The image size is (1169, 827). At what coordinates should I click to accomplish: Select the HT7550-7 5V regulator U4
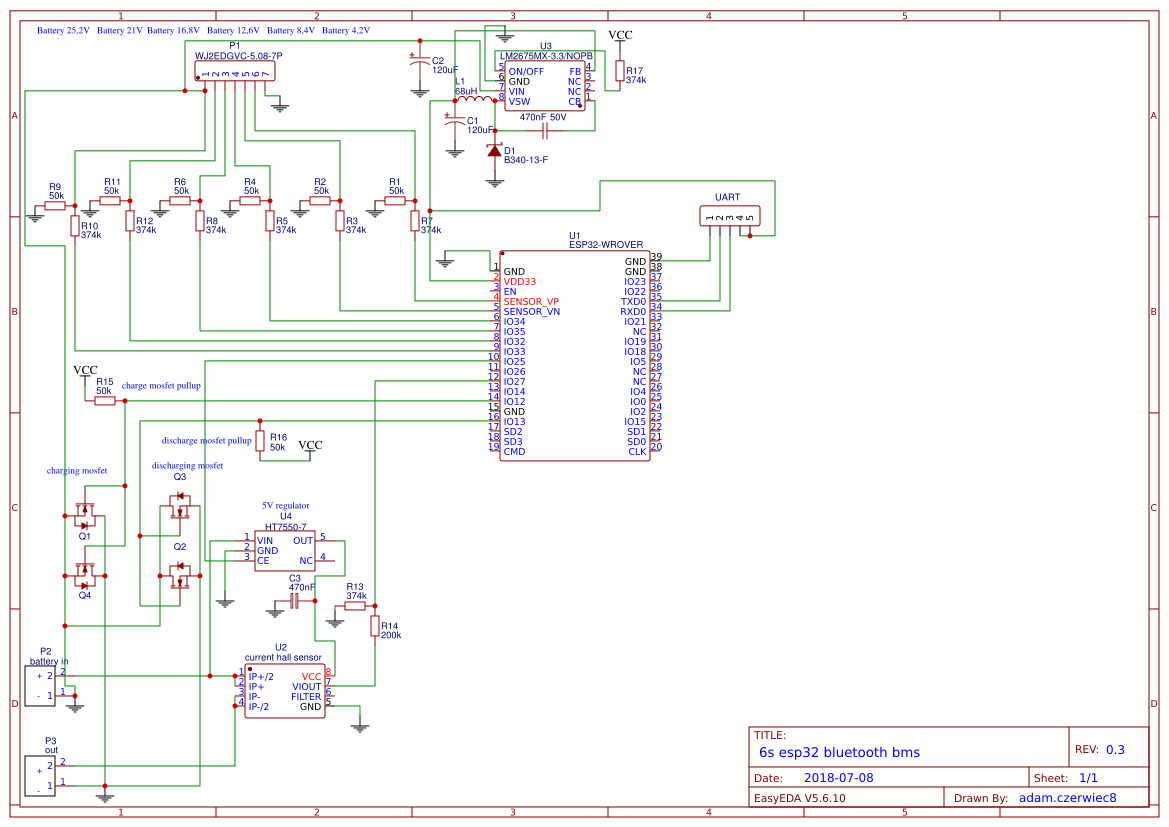click(x=285, y=550)
